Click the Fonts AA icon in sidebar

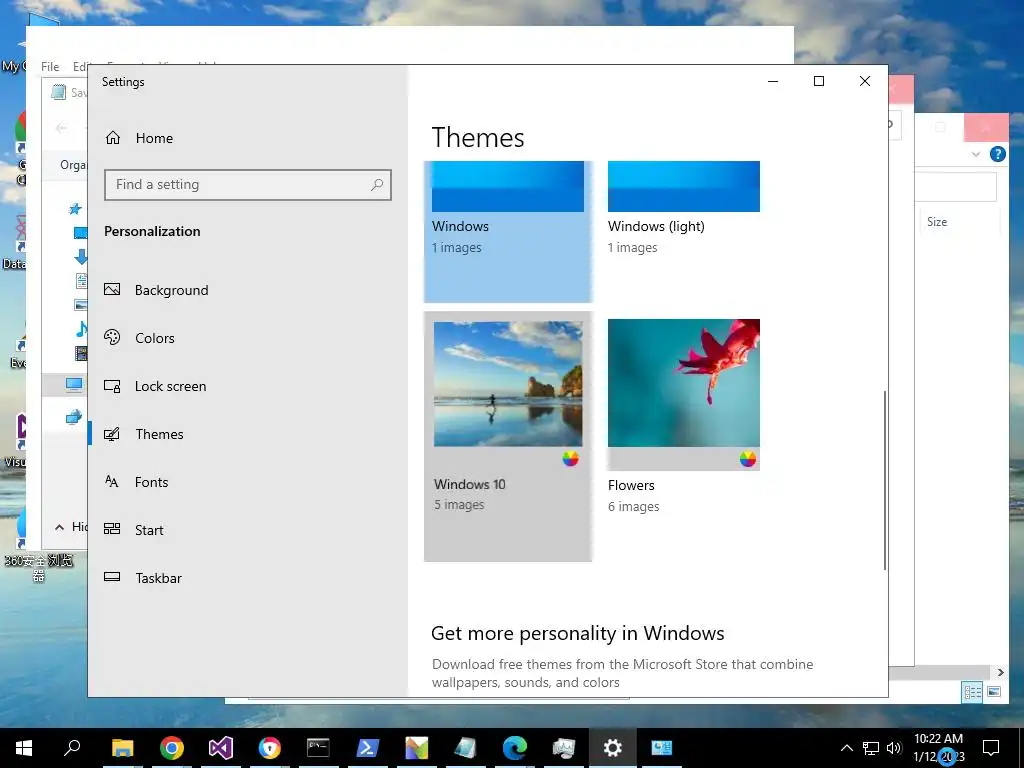coord(112,481)
